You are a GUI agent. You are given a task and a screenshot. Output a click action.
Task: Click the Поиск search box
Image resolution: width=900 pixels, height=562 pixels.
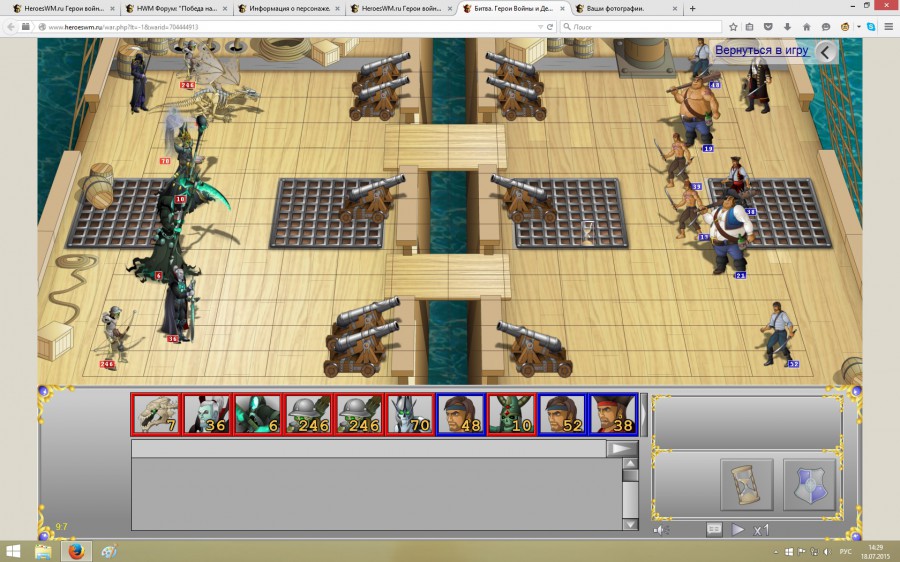[641, 27]
